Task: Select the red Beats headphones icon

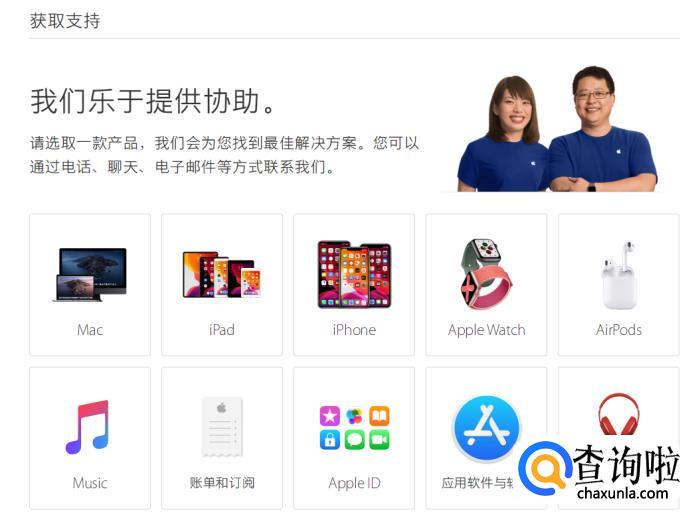Action: pyautogui.click(x=619, y=415)
